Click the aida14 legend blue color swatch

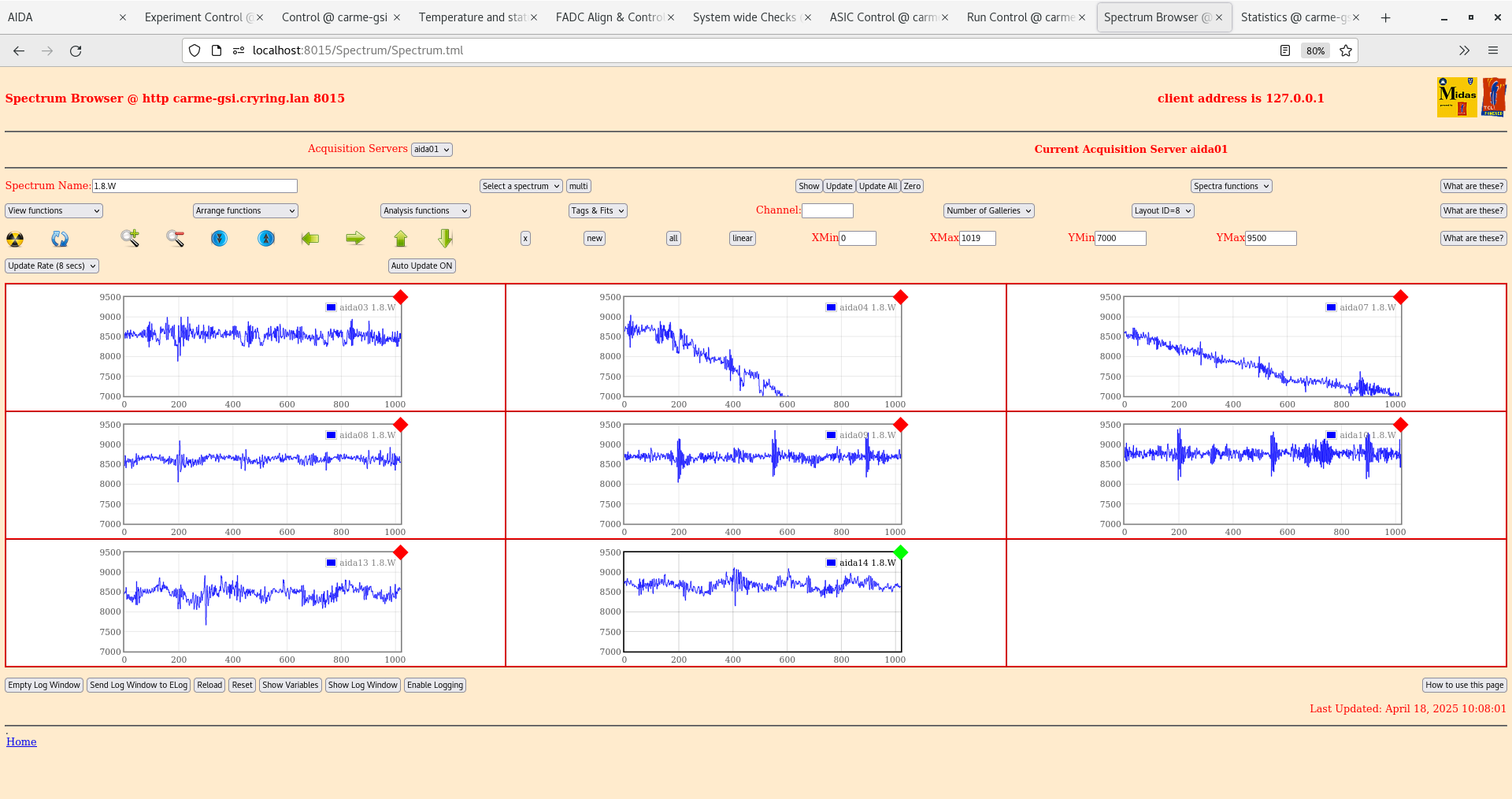click(x=831, y=563)
